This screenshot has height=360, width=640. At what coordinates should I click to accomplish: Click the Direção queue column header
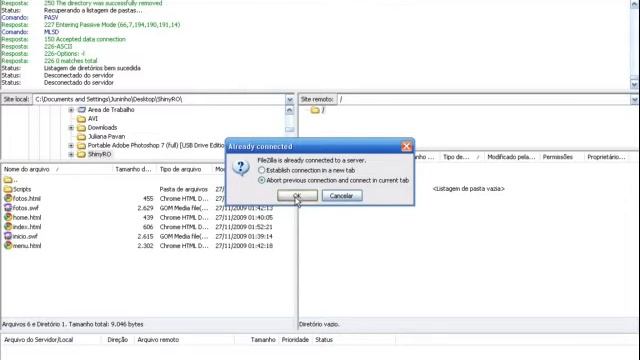click(x=118, y=340)
